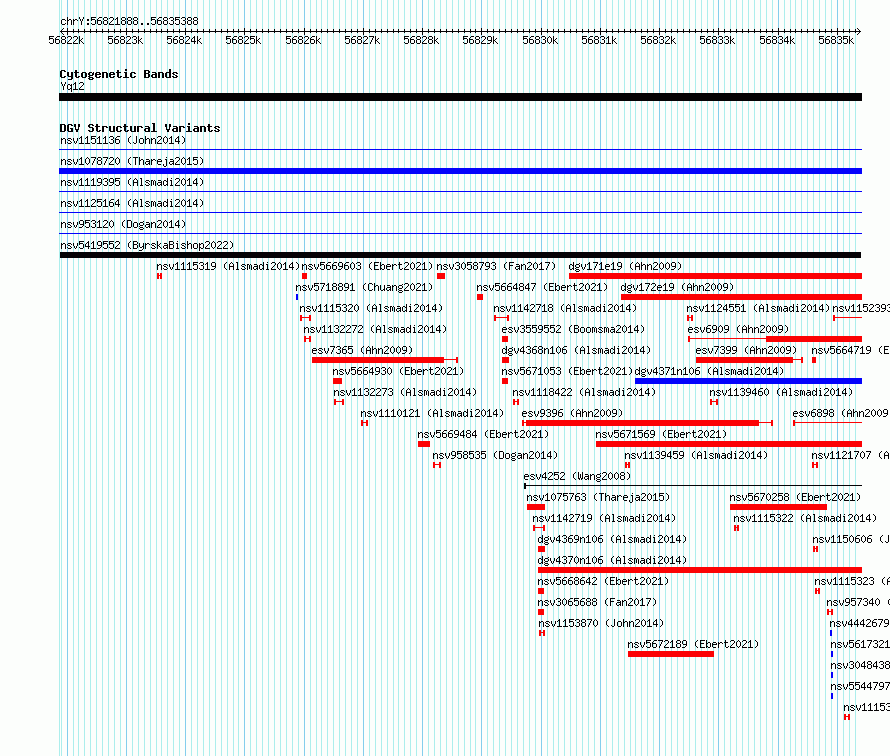The width and height of the screenshot is (890, 756).
Task: Click the nsv3065688 (Fan2017) label
Action: click(x=597, y=602)
